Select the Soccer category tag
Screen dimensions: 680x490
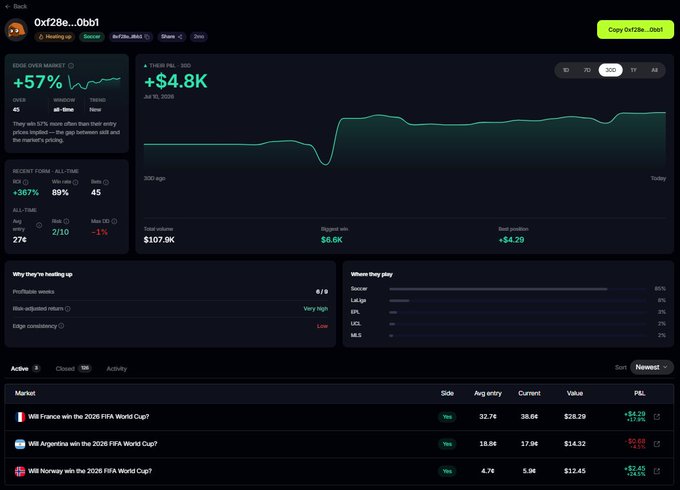[92, 36]
